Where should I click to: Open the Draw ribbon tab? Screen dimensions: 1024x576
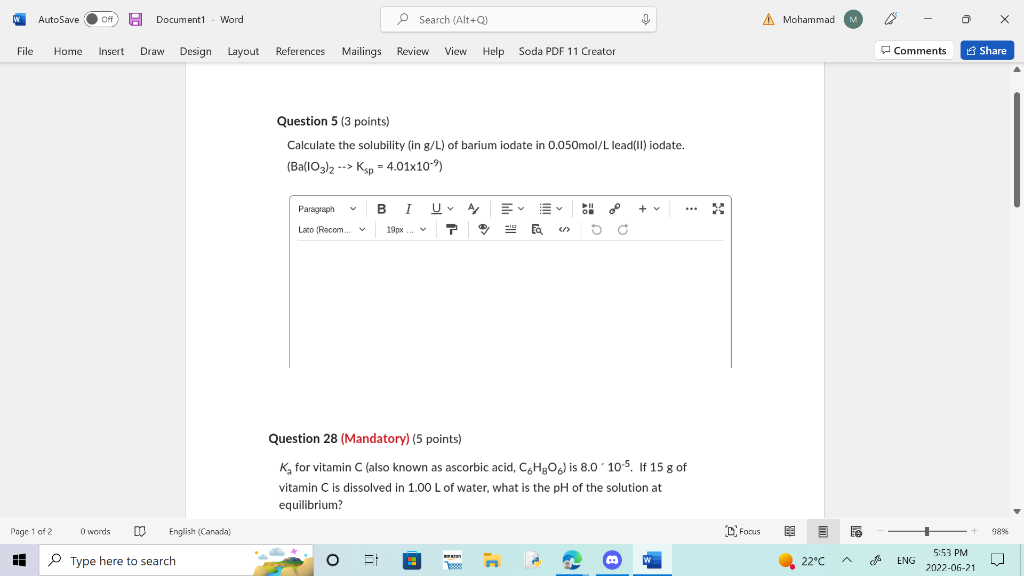coord(152,51)
